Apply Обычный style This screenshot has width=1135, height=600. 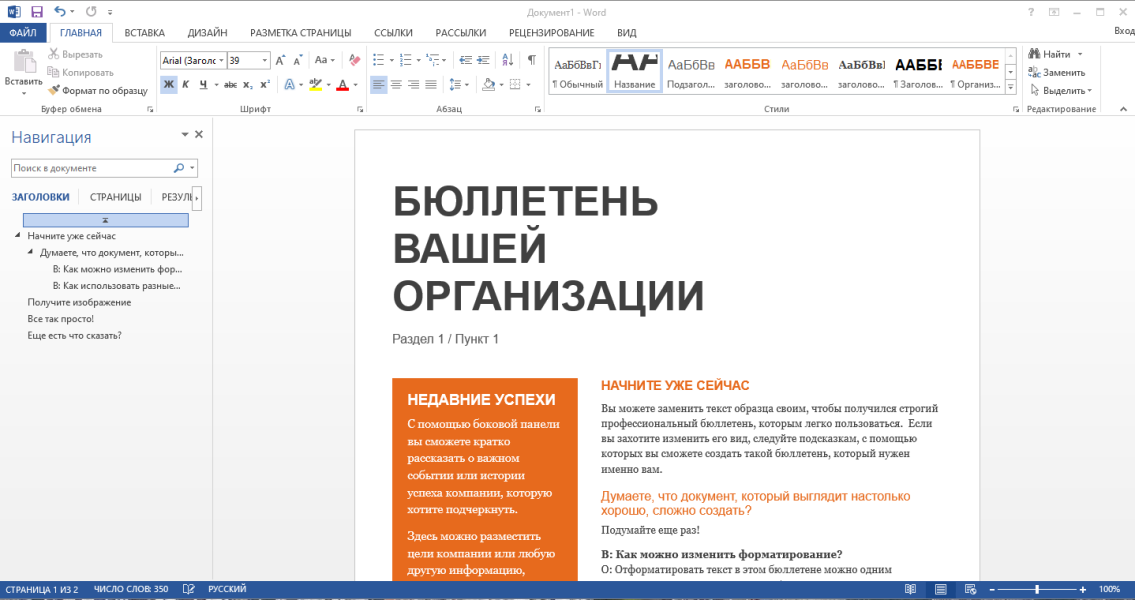pos(577,71)
